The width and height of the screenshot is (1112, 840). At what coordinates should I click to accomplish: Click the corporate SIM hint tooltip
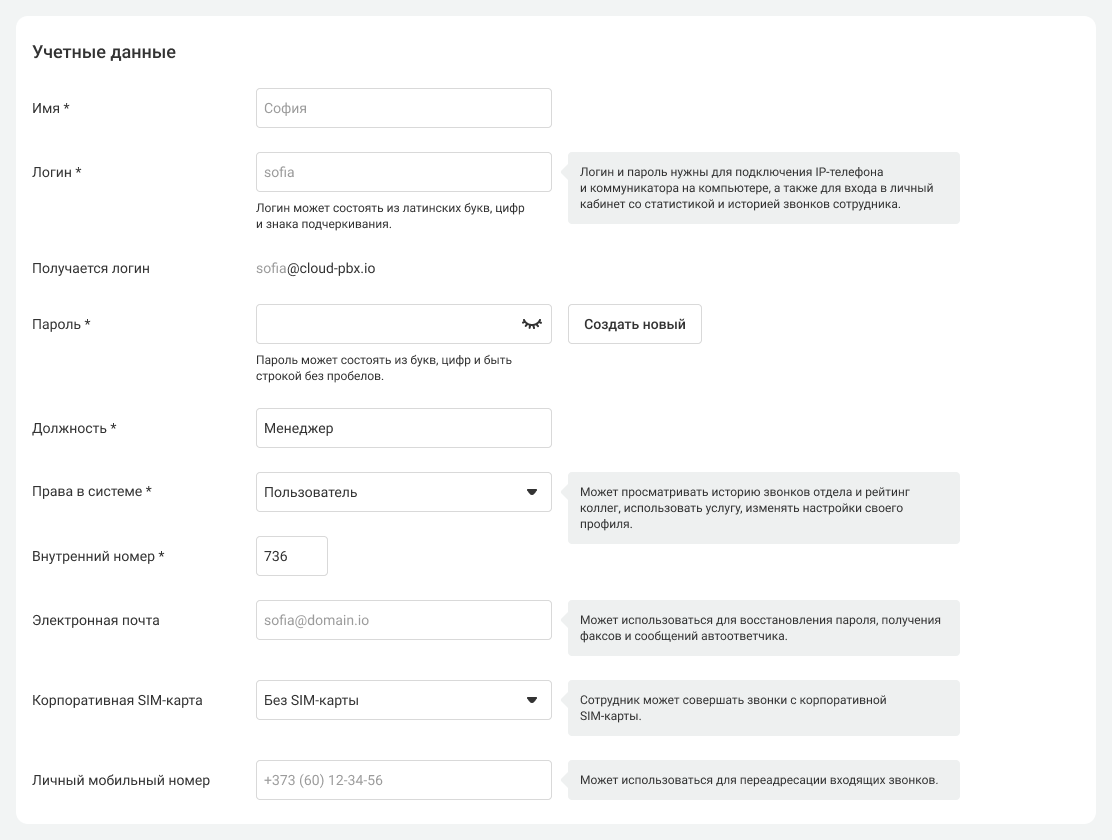763,708
